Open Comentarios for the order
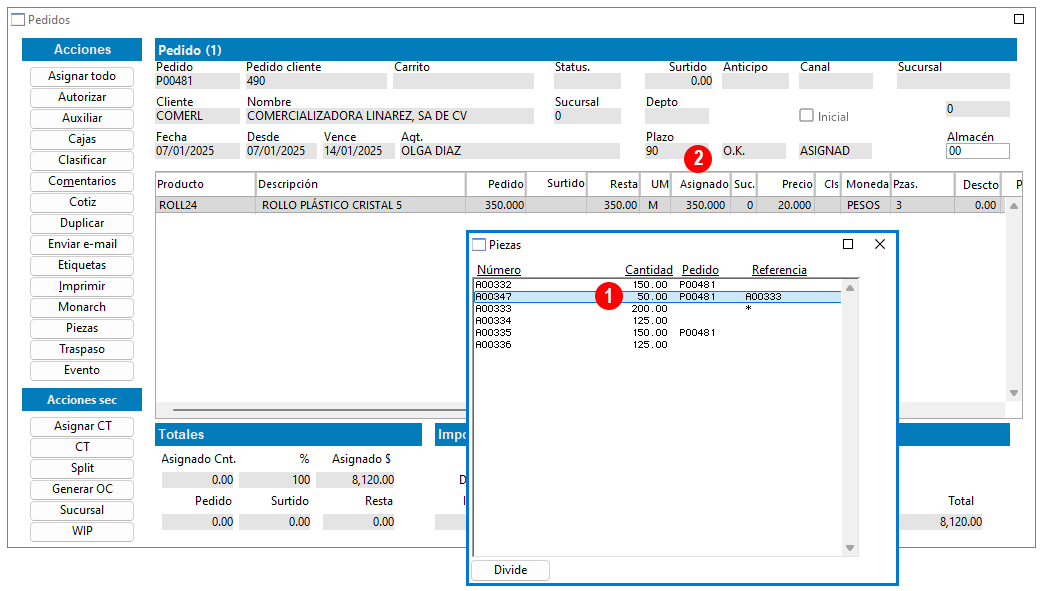The height and width of the screenshot is (591, 1043). click(82, 181)
